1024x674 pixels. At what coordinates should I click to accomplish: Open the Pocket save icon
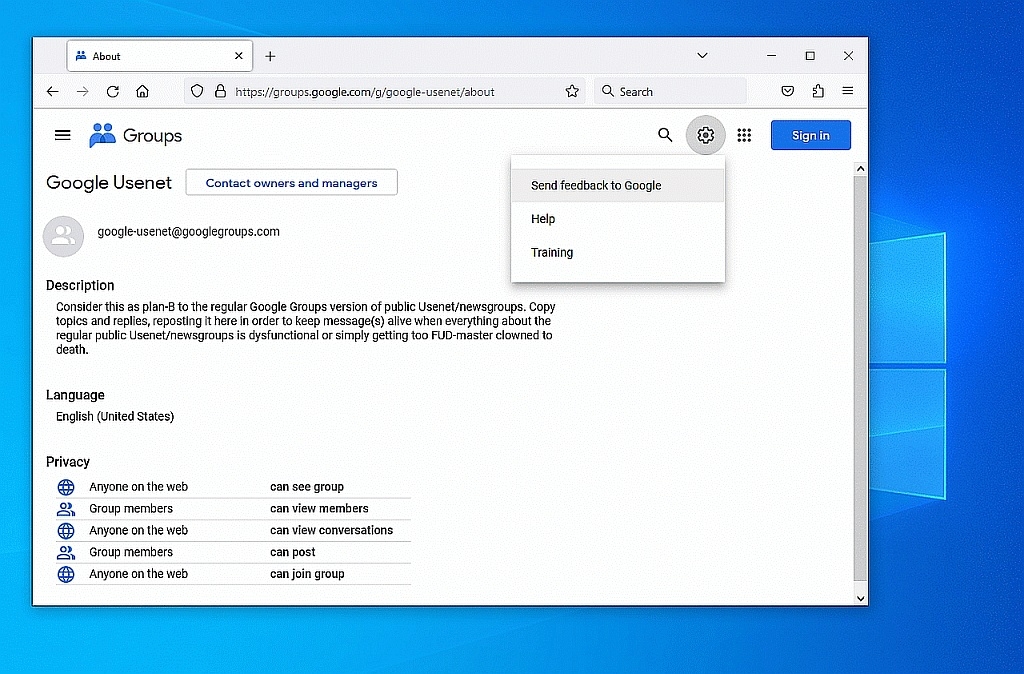pyautogui.click(x=788, y=91)
